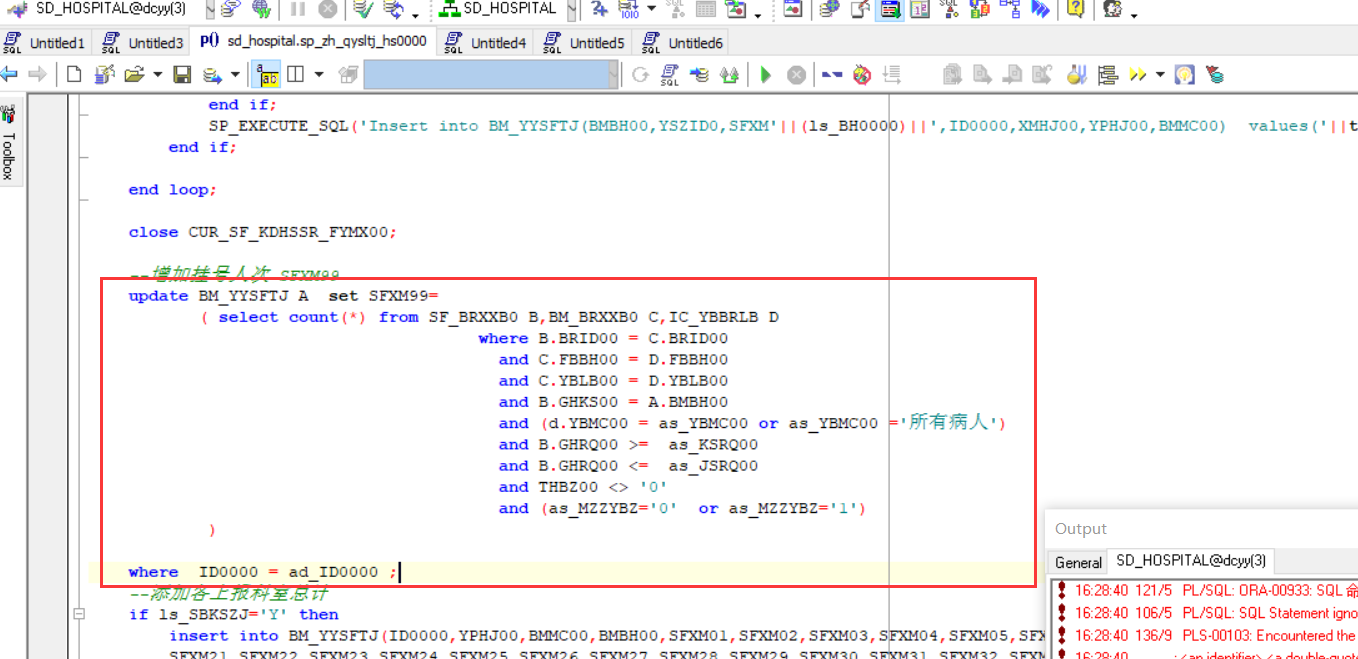The image size is (1358, 659).
Task: Open the SD_HOSPITAL@dcyy(3) connection dropdown
Action: (x=209, y=10)
